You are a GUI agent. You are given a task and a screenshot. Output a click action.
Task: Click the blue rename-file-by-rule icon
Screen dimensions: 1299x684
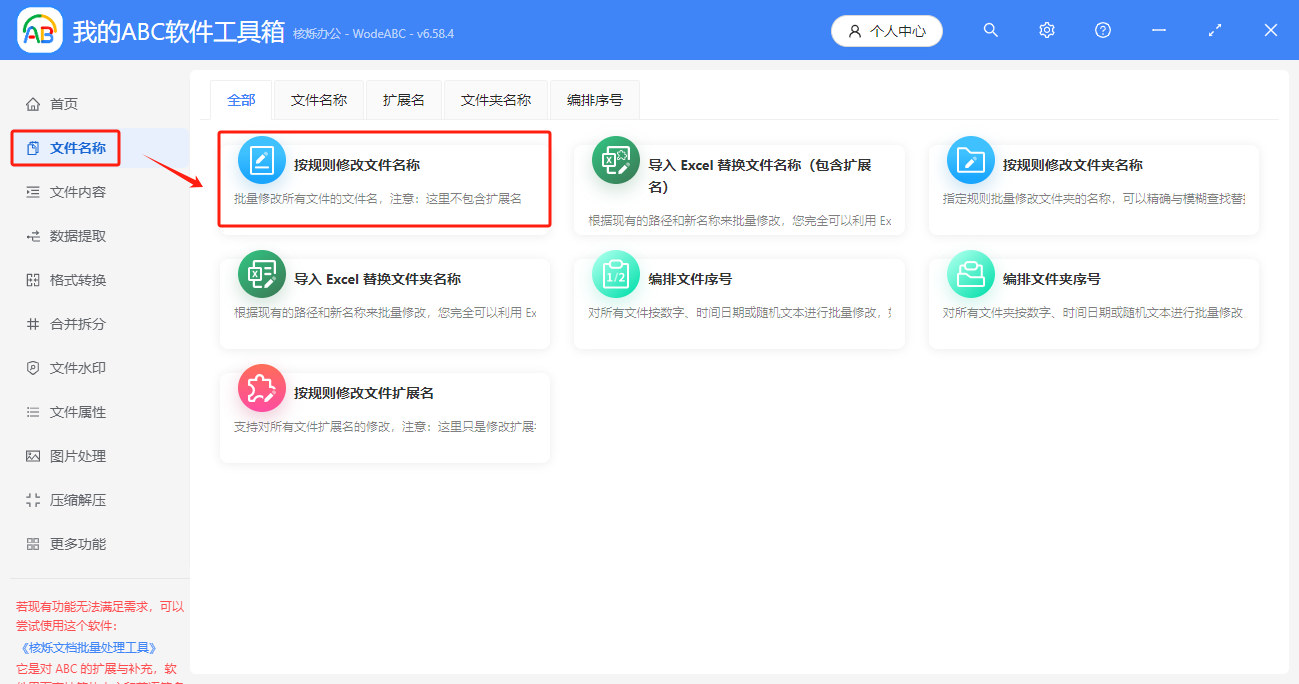(x=262, y=160)
